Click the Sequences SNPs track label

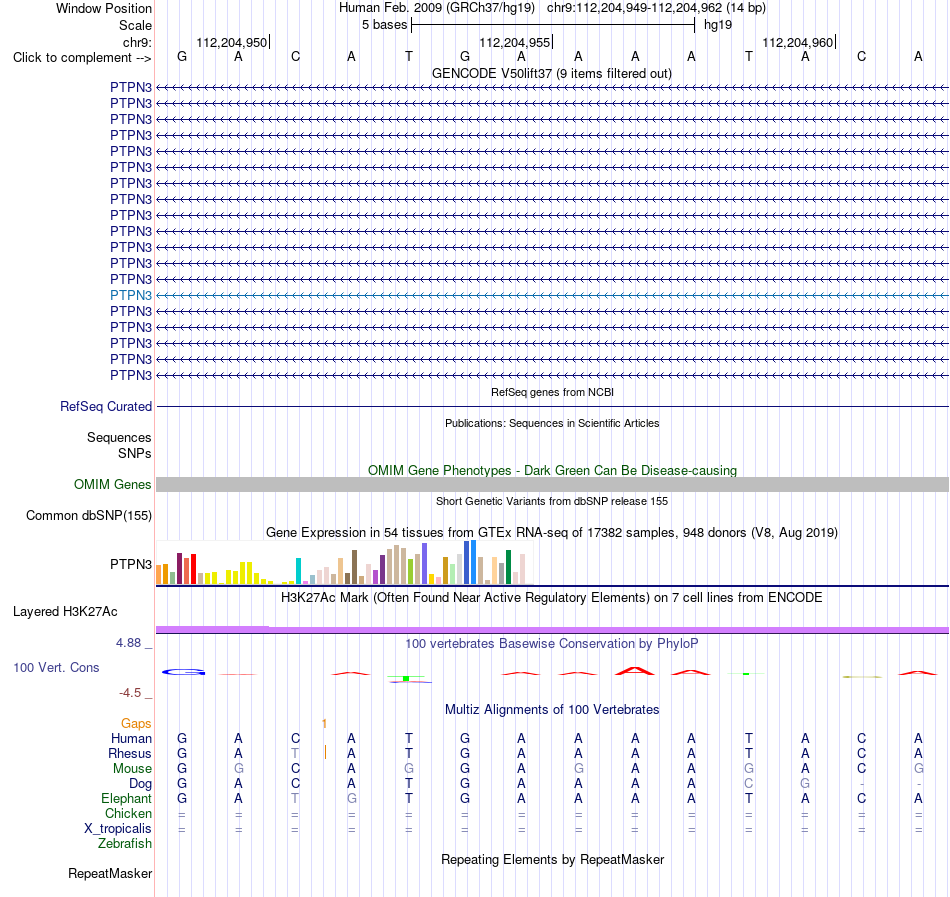(119, 445)
